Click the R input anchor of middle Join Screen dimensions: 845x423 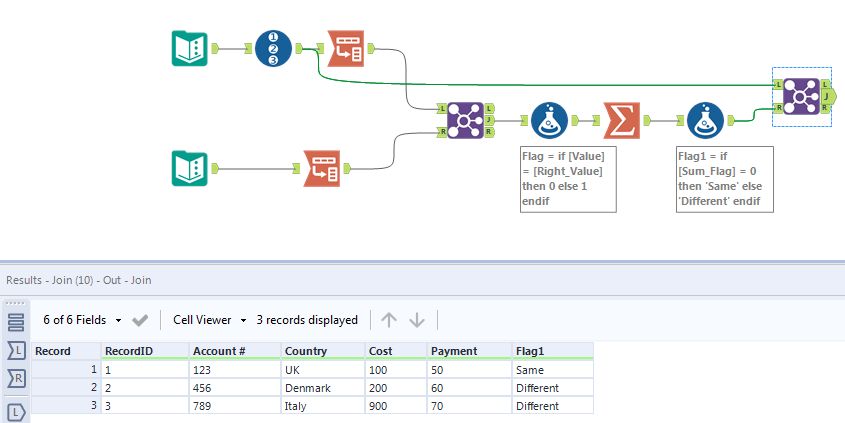(442, 131)
